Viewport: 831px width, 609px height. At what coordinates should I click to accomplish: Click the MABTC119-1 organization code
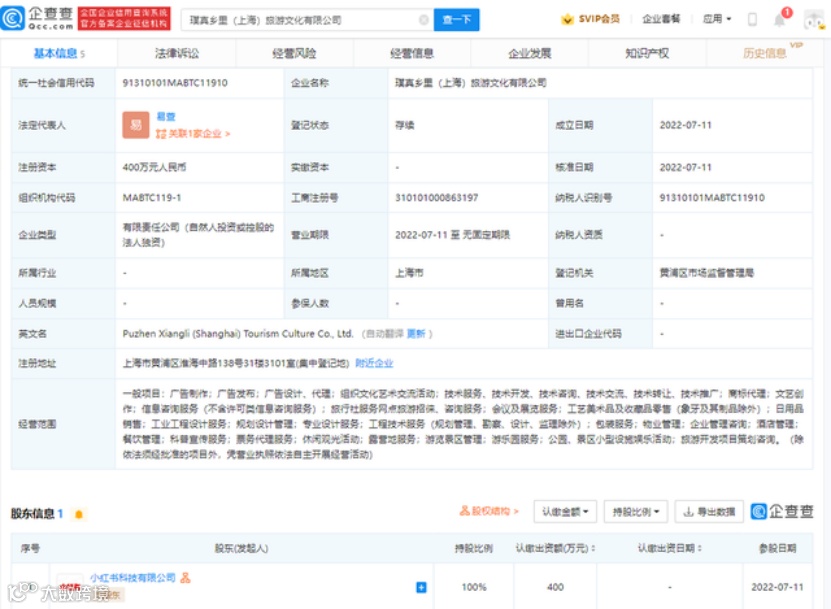click(152, 198)
